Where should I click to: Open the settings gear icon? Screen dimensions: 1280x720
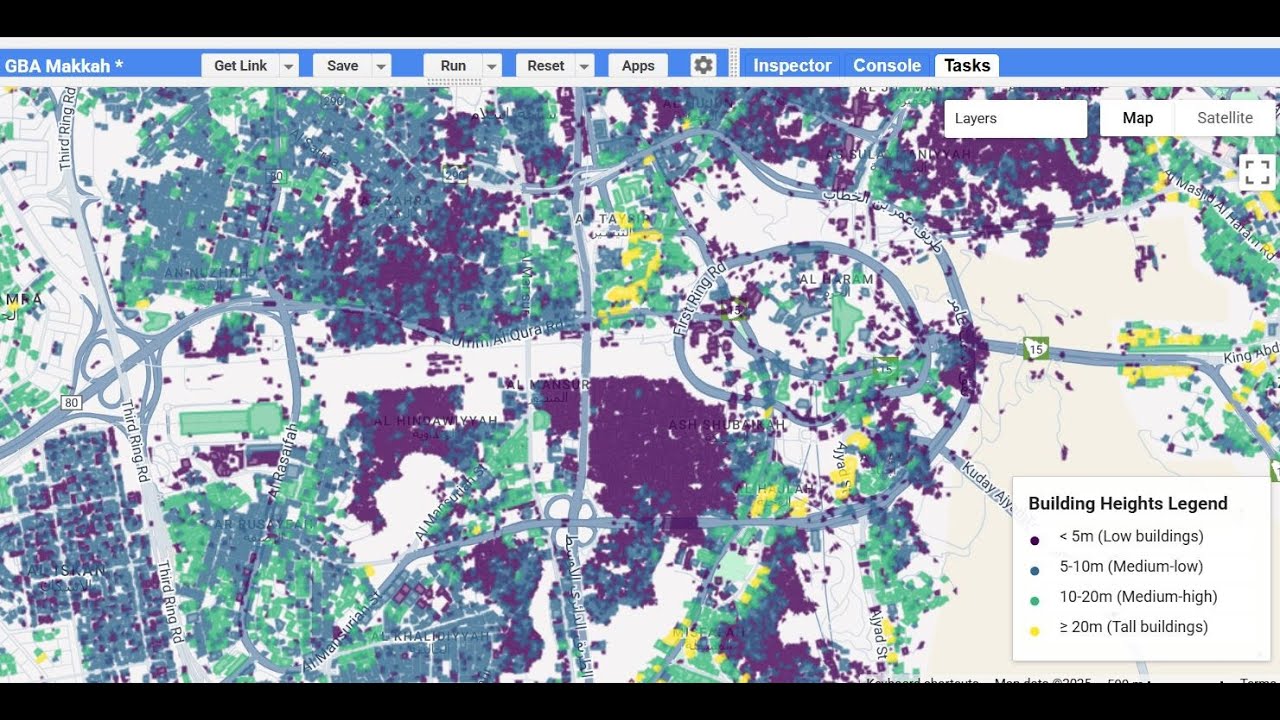click(704, 65)
